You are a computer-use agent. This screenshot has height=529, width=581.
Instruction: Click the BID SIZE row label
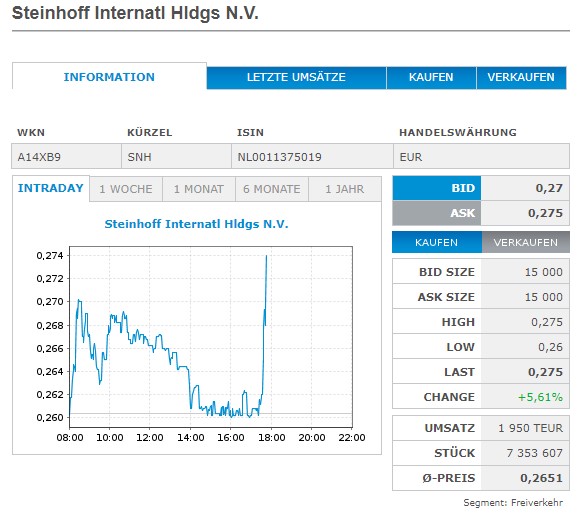(x=446, y=272)
